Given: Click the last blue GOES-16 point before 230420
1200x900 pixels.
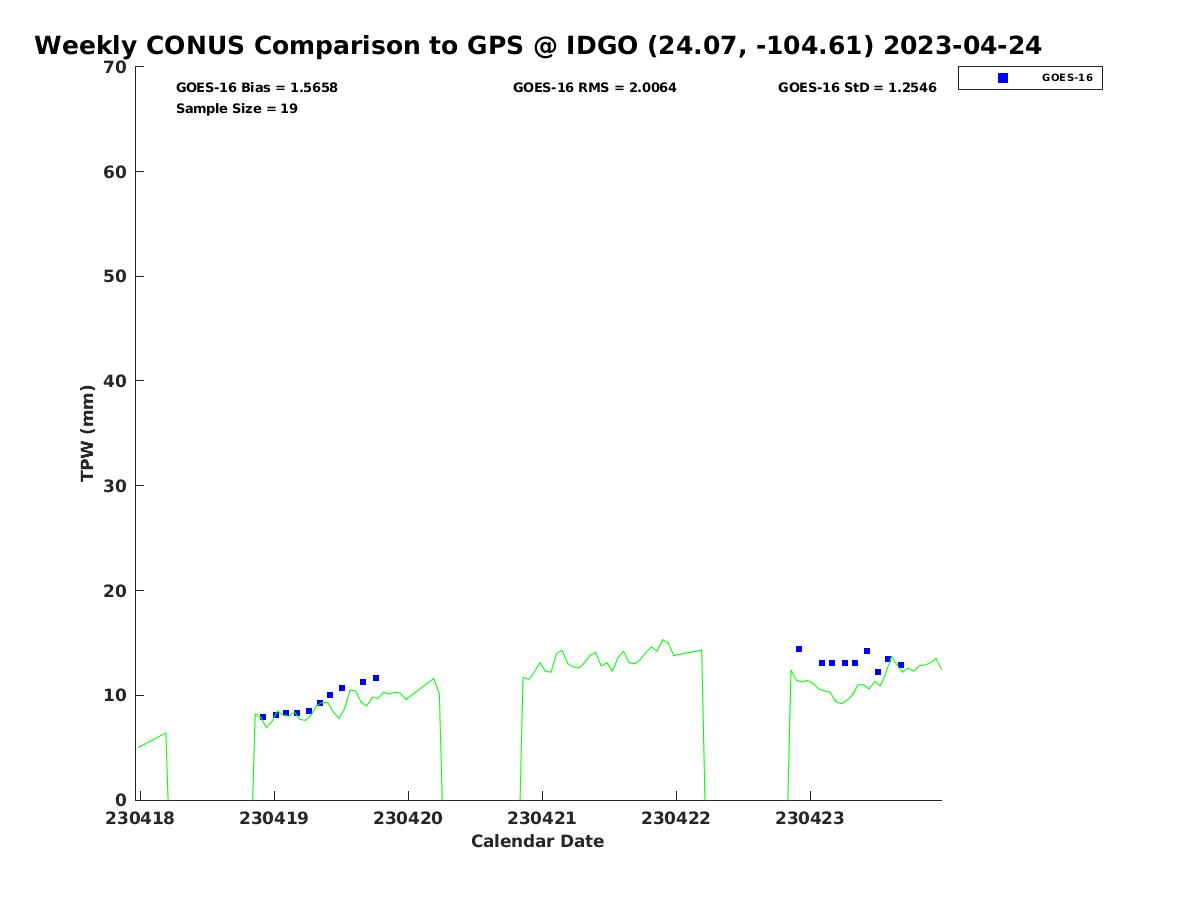Looking at the screenshot, I should (x=376, y=678).
